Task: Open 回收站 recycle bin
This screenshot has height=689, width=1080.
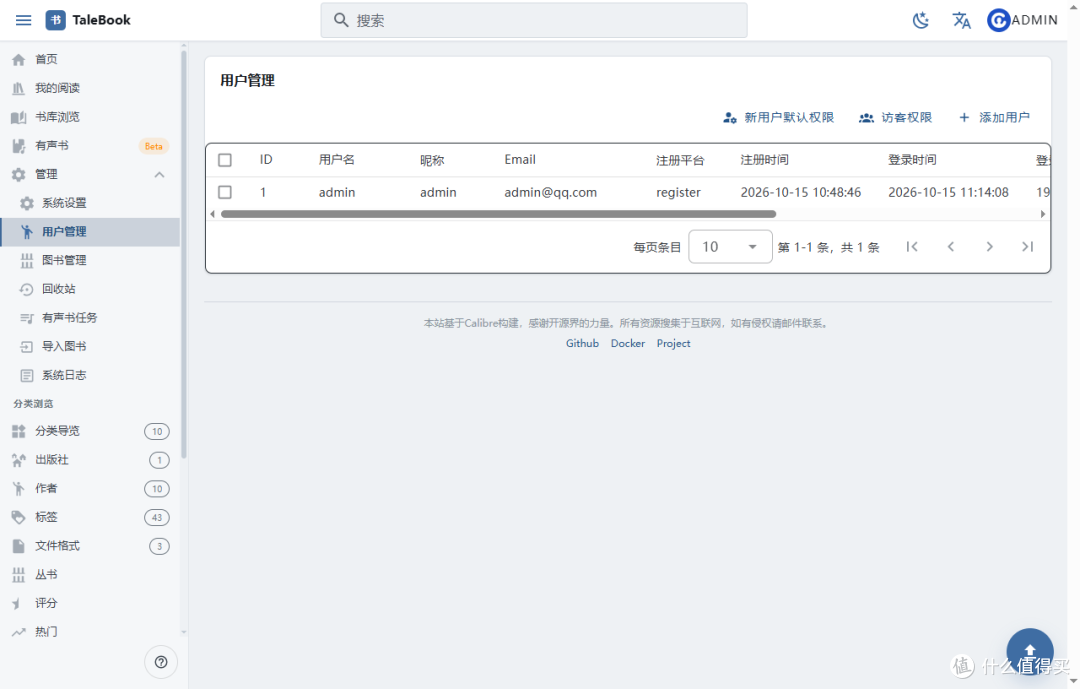Action: (x=90, y=289)
